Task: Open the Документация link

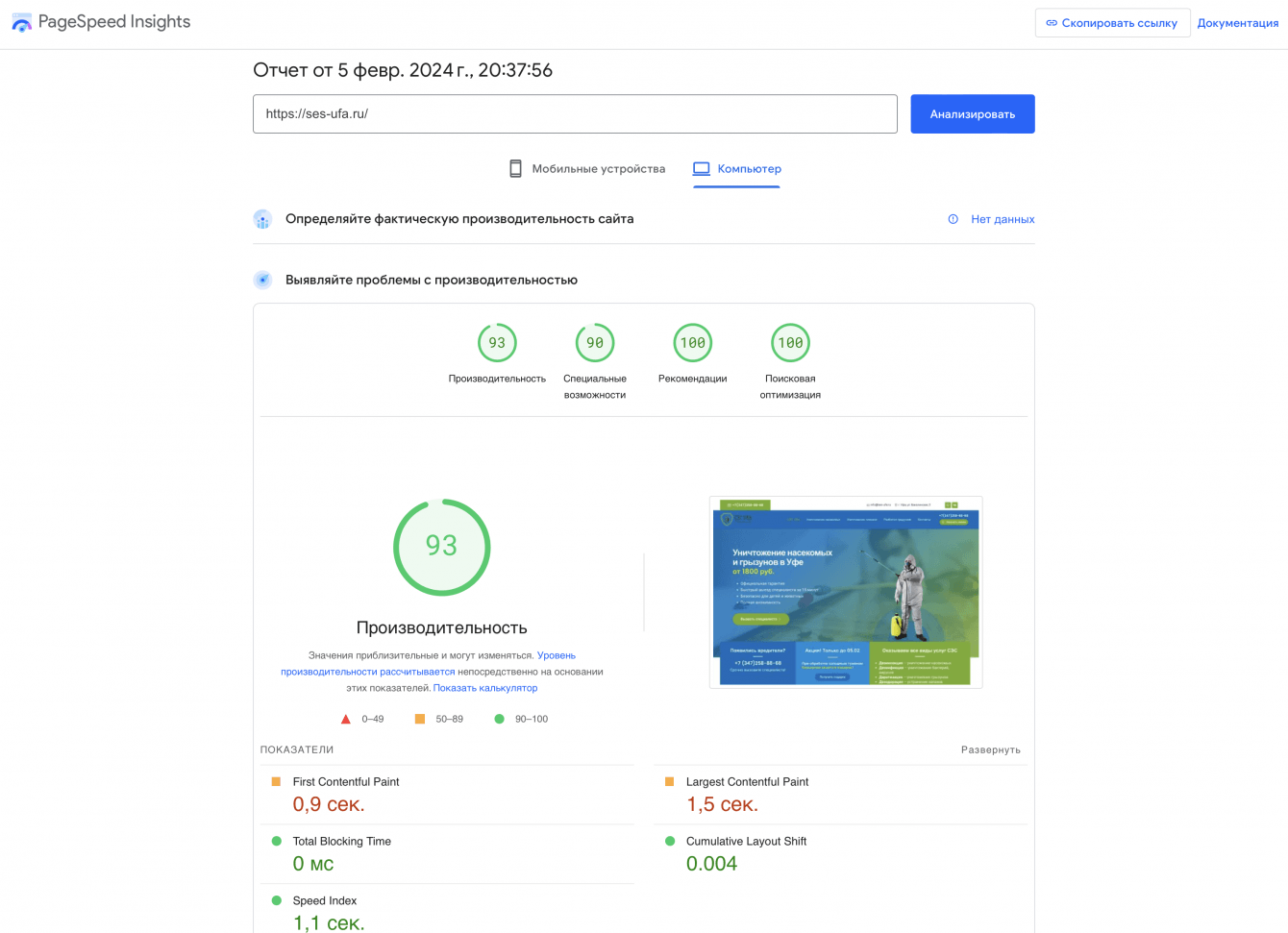Action: click(1238, 23)
